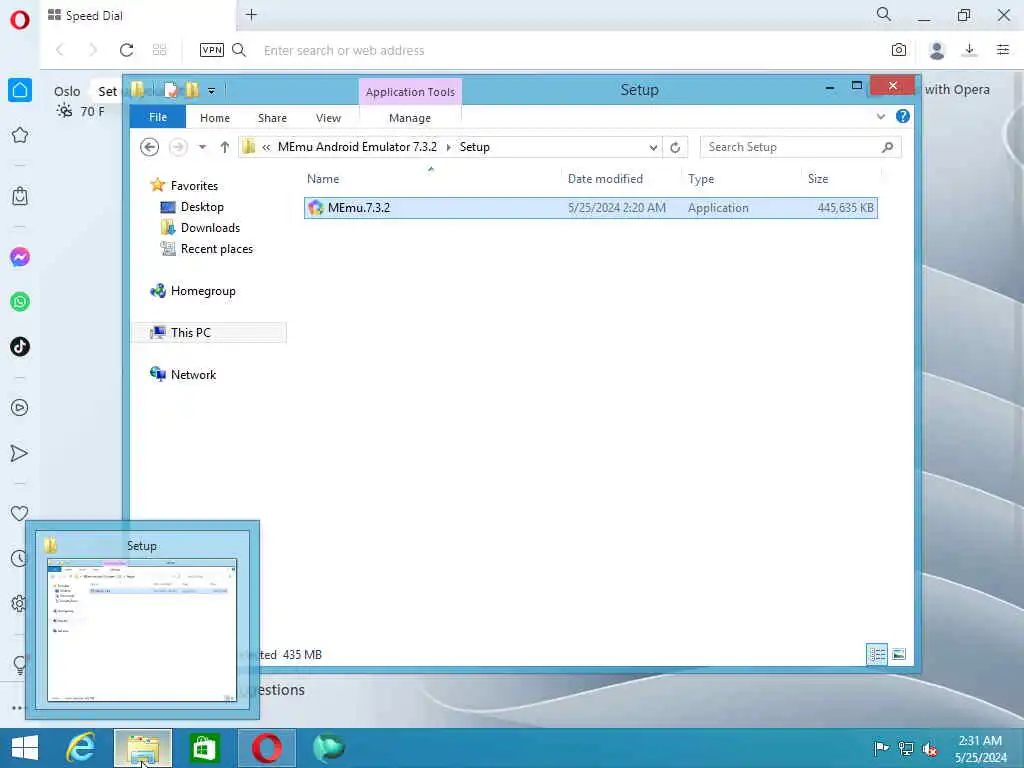The image size is (1024, 768).
Task: Select This PC in navigation pane
Action: coord(210,332)
